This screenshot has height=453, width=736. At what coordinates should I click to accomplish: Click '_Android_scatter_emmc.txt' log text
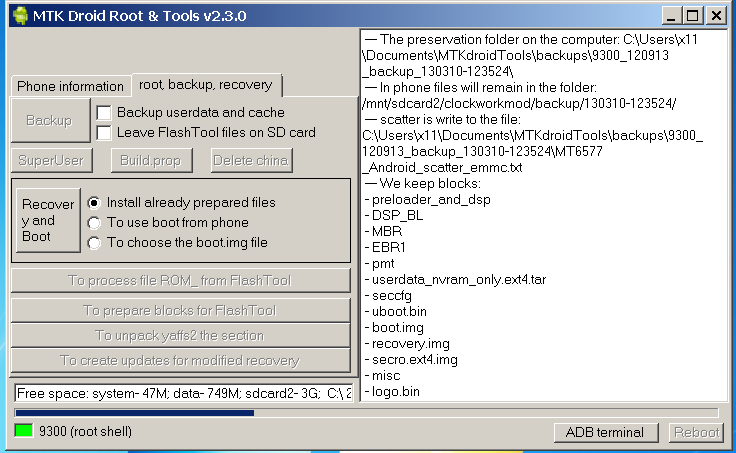pos(443,168)
